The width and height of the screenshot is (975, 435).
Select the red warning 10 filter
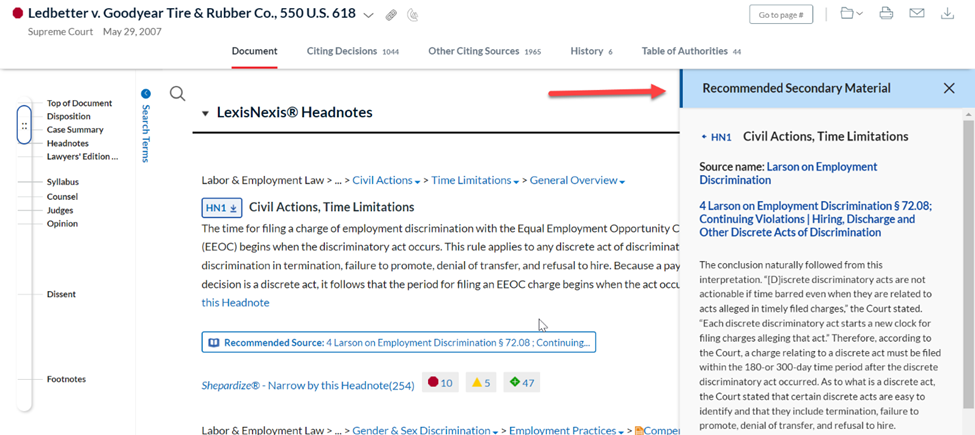coord(440,383)
